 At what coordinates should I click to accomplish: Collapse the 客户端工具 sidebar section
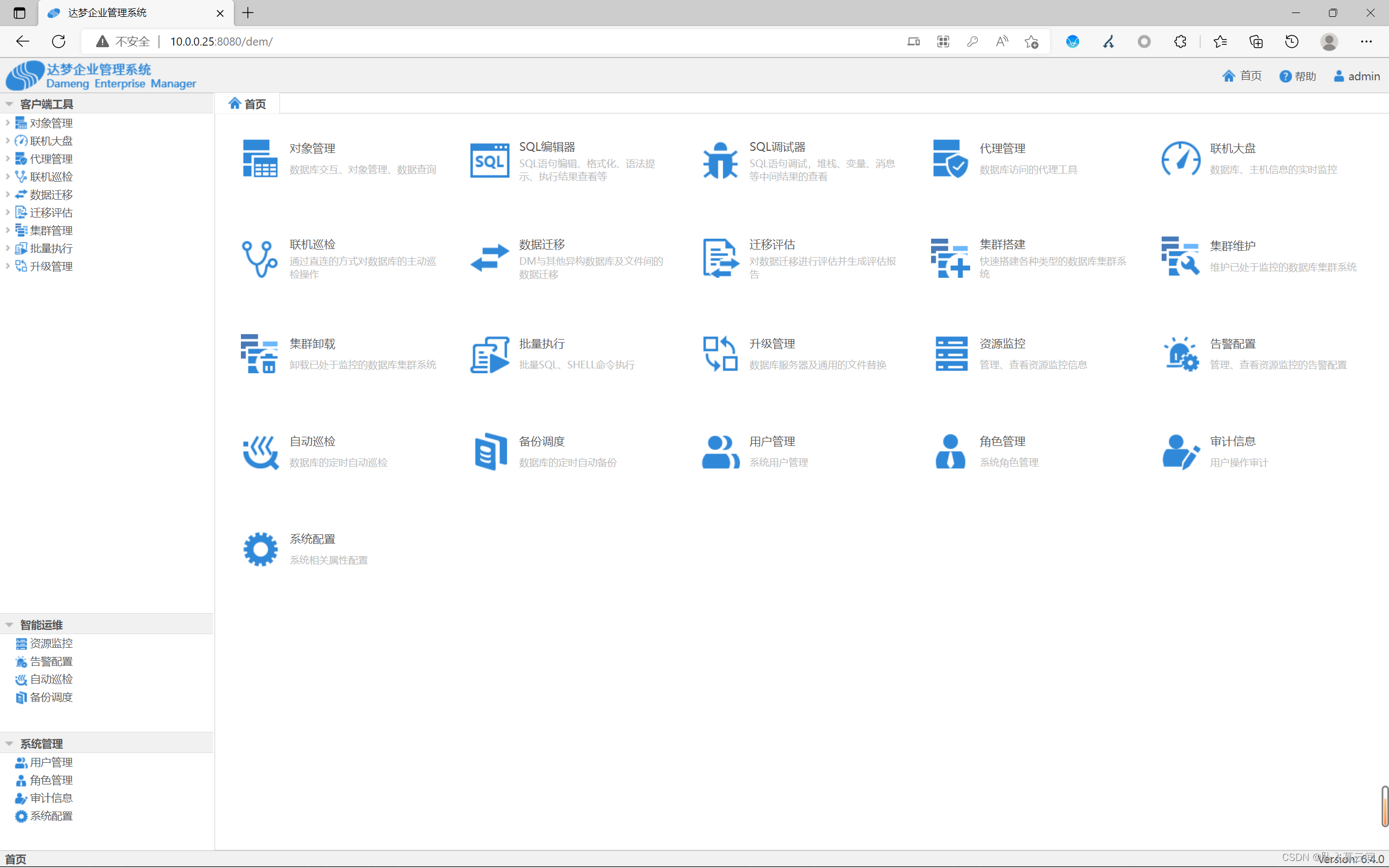[10, 104]
